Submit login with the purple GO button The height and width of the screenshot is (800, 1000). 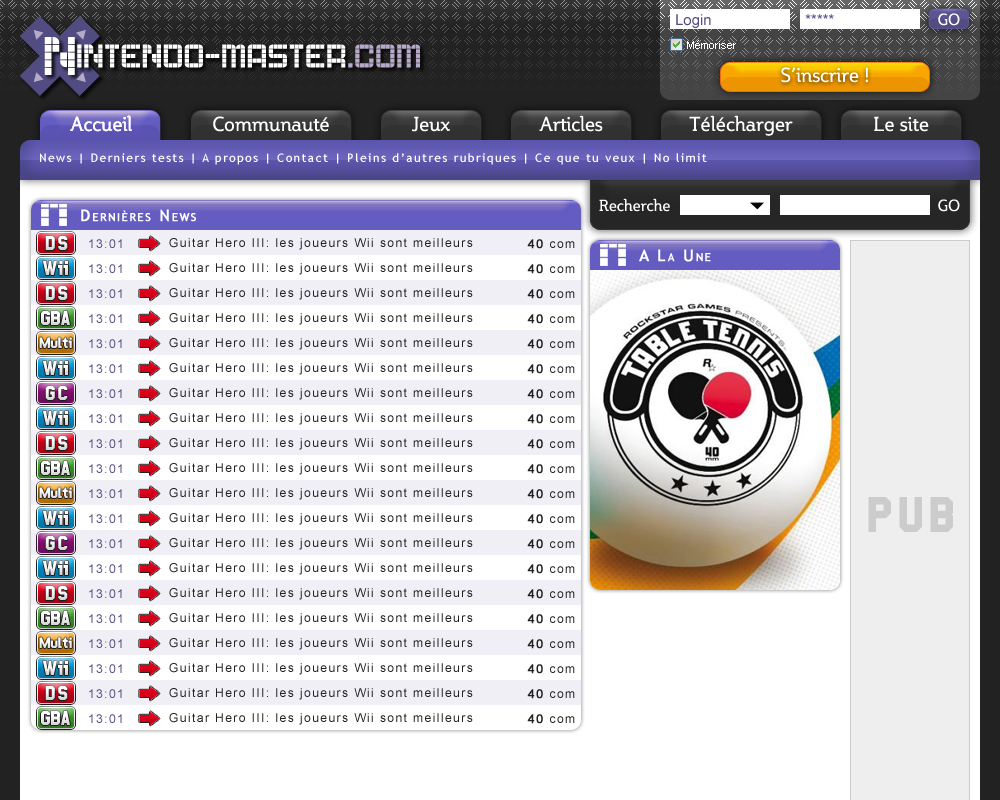click(x=948, y=19)
